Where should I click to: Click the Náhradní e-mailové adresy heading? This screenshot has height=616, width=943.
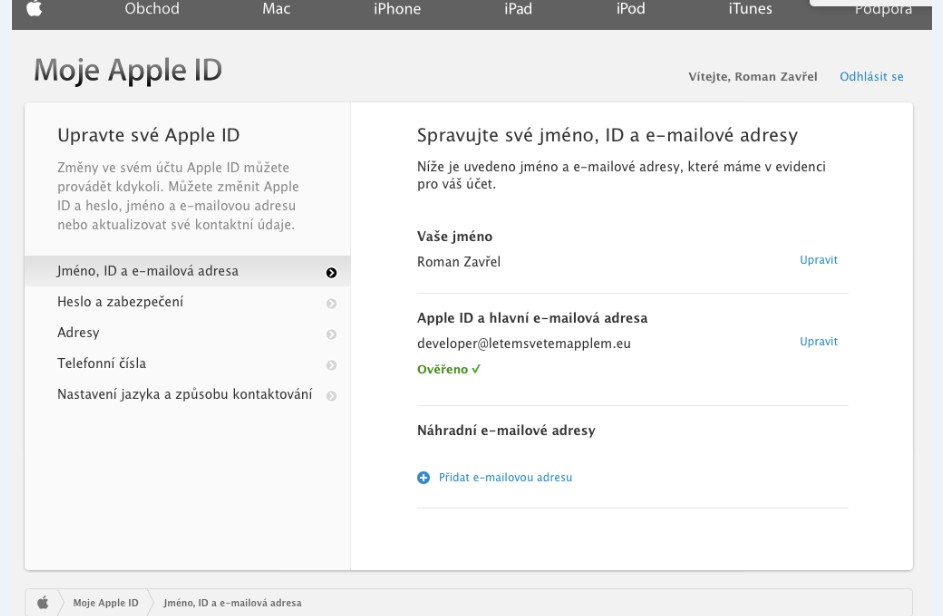pos(506,430)
